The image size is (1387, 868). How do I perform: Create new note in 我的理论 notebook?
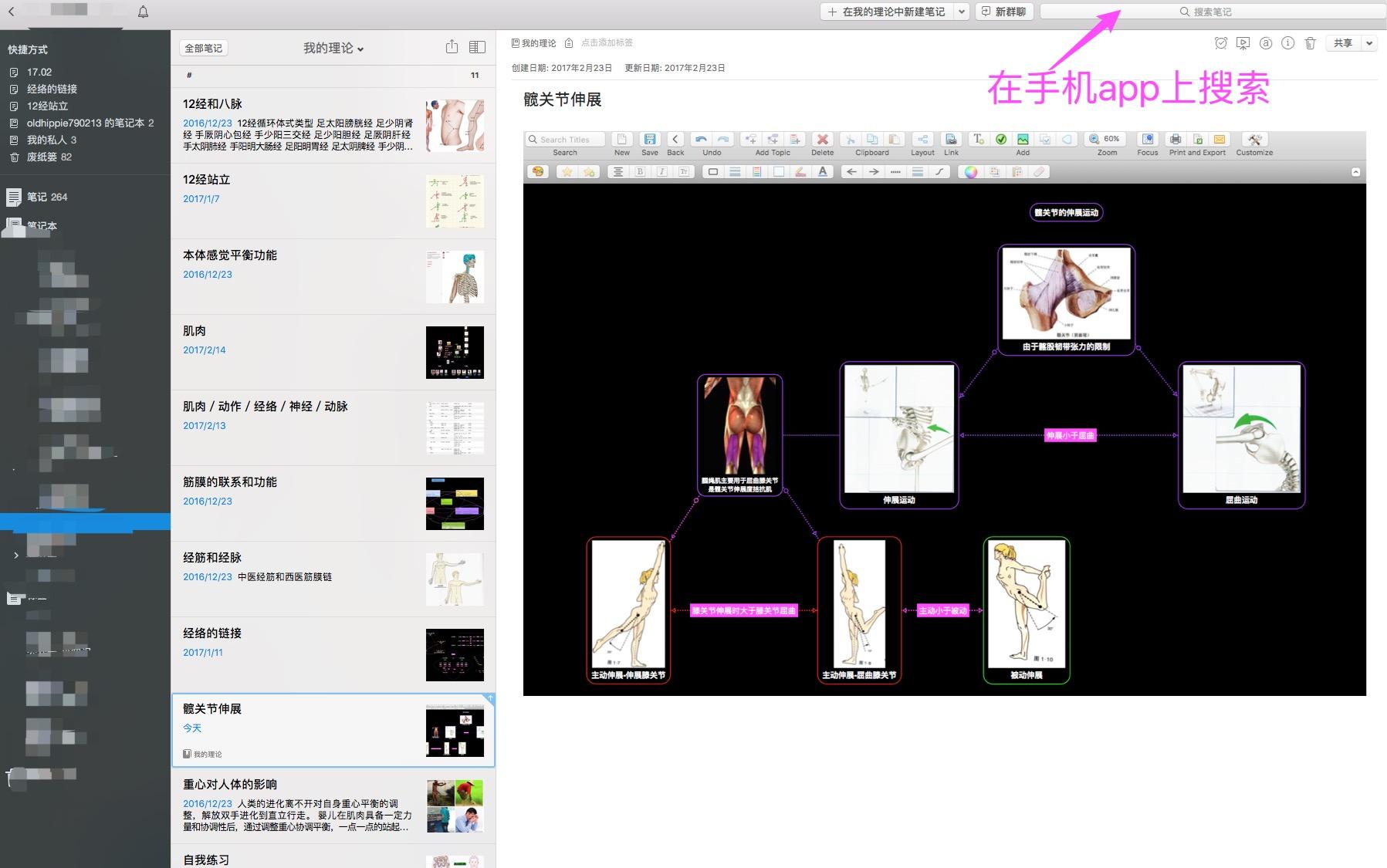(x=886, y=12)
